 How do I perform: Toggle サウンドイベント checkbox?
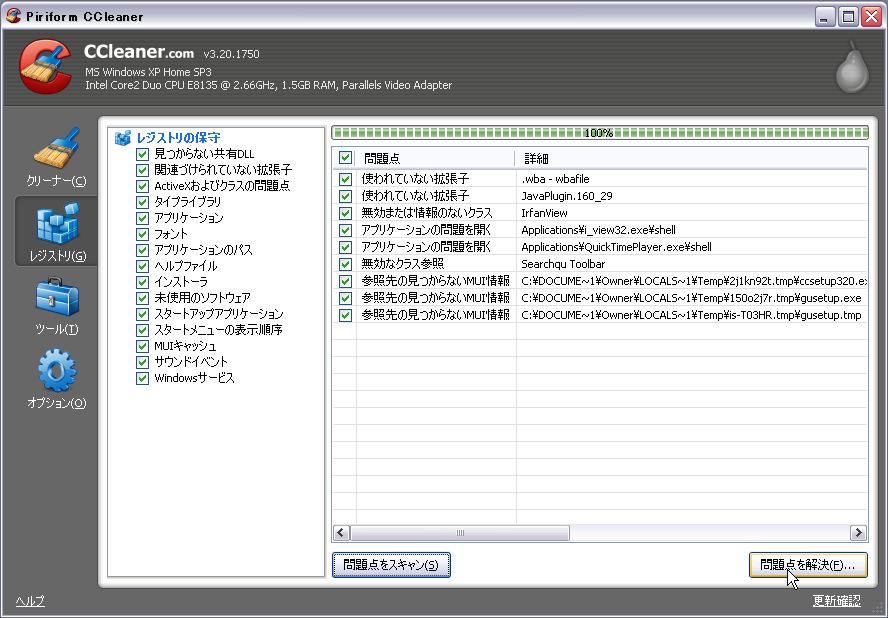(x=142, y=362)
